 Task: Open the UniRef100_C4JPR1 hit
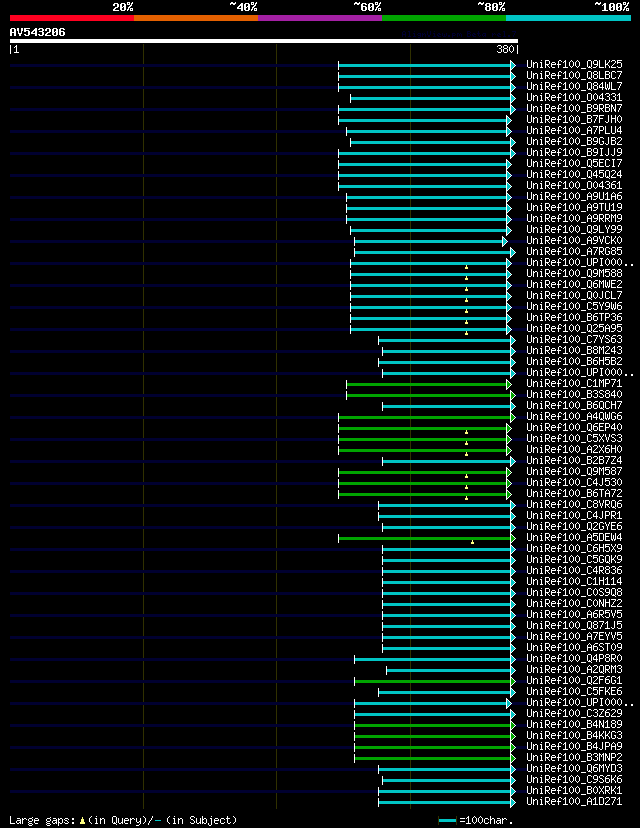coord(574,515)
